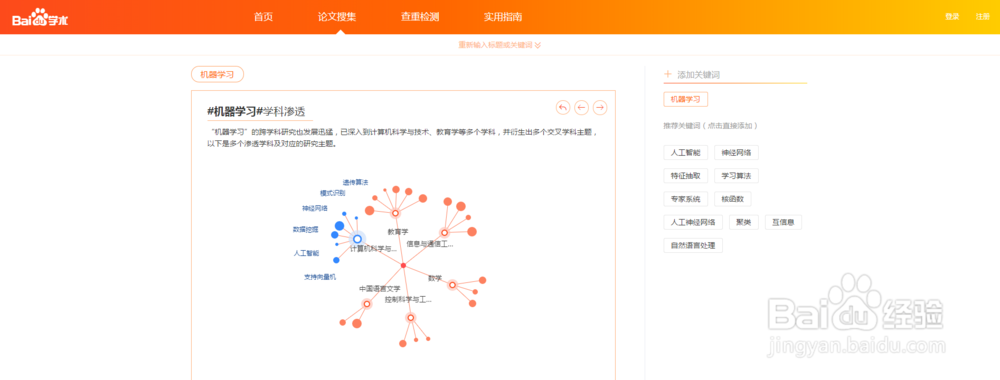1000x380 pixels.
Task: Click the 注册 link
Action: point(982,17)
